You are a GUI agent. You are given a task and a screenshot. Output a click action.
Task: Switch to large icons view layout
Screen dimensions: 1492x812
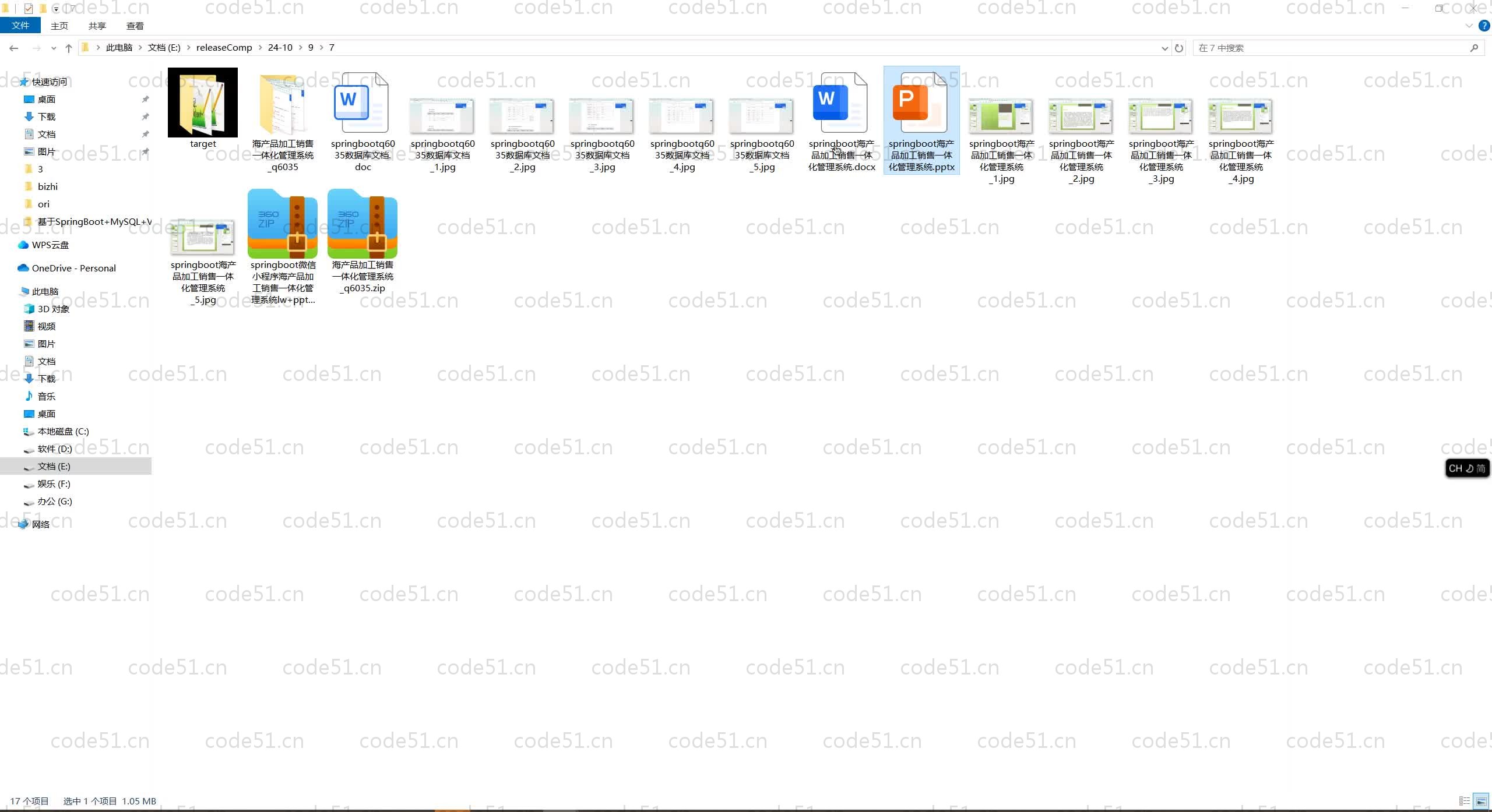point(1481,801)
